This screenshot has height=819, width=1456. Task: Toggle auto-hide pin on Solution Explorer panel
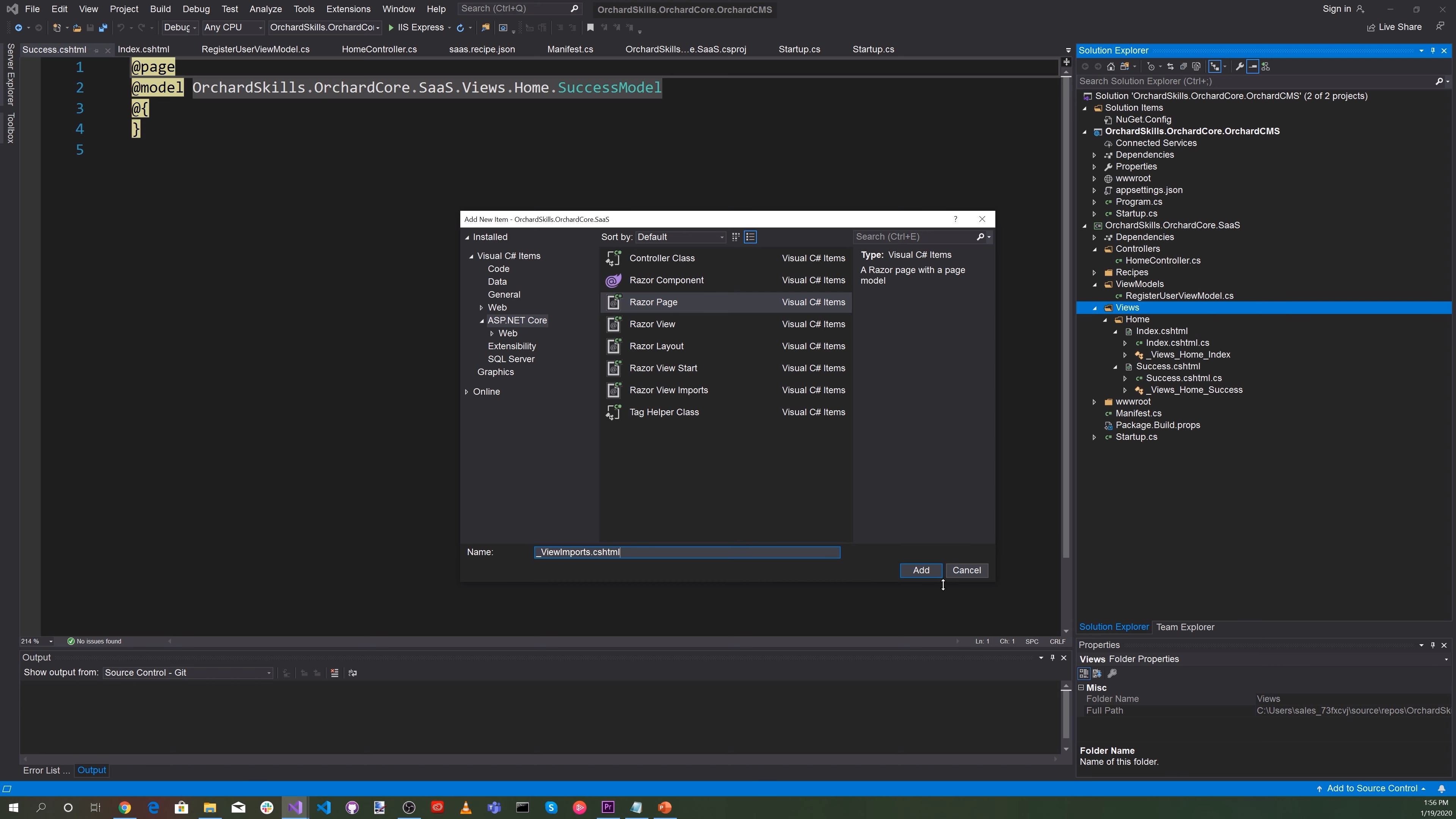[x=1433, y=51]
